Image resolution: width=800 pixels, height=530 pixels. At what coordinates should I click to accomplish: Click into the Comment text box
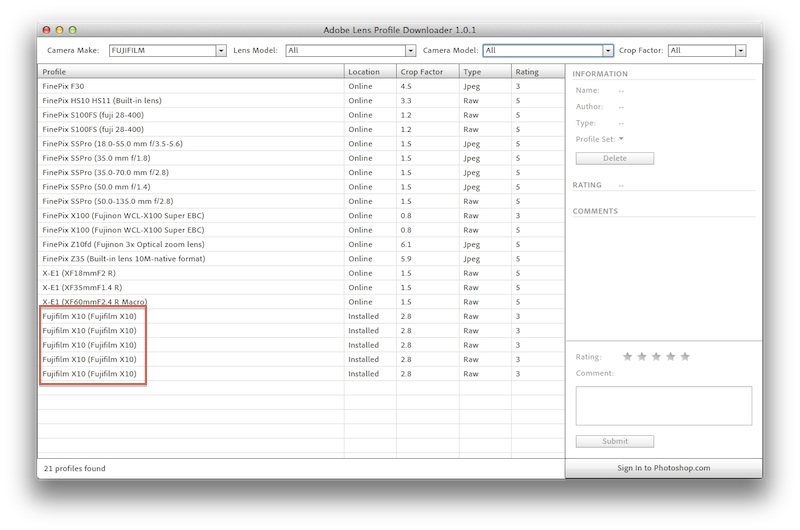pyautogui.click(x=663, y=406)
